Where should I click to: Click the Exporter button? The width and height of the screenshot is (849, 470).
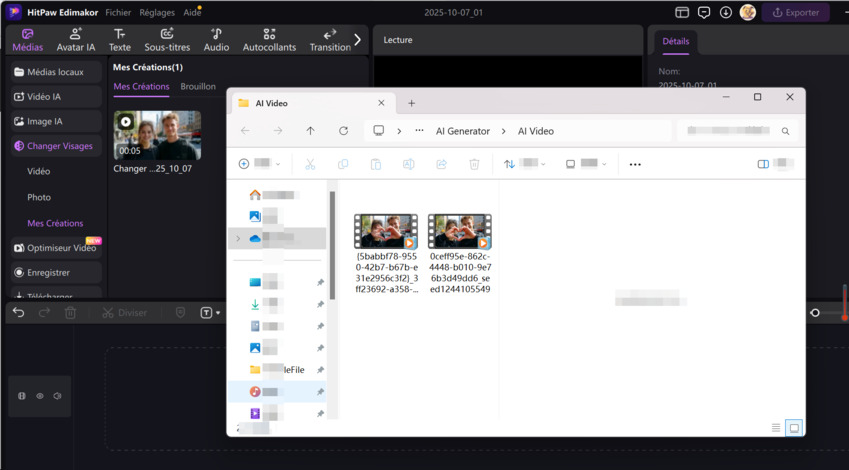[795, 13]
